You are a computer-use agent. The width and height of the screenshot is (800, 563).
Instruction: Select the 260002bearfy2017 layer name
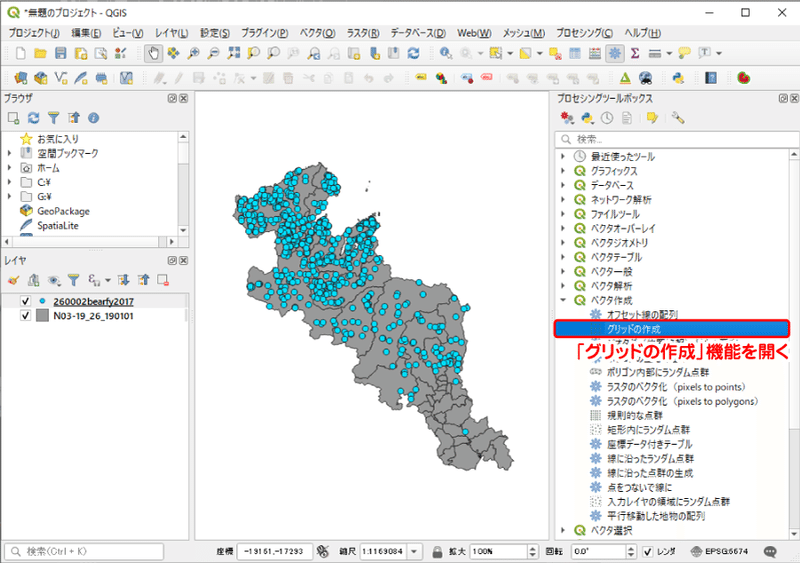[93, 301]
